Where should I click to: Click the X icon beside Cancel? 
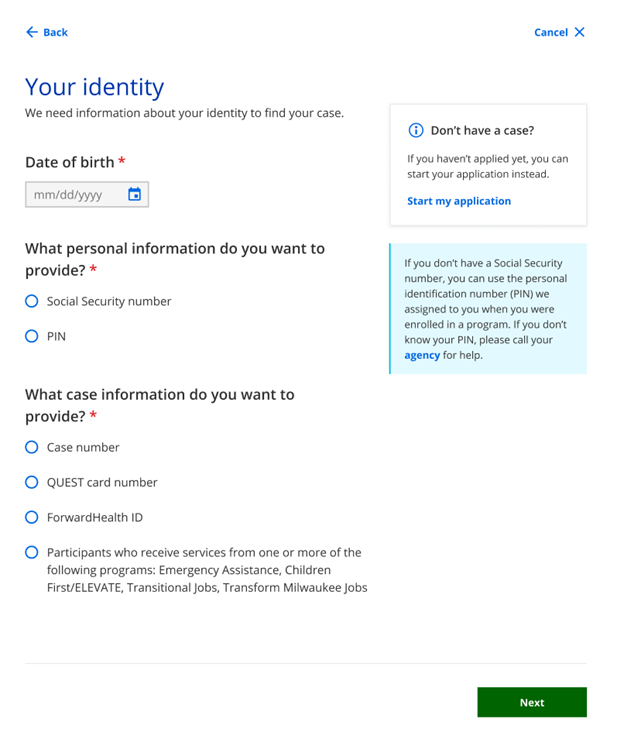[580, 32]
